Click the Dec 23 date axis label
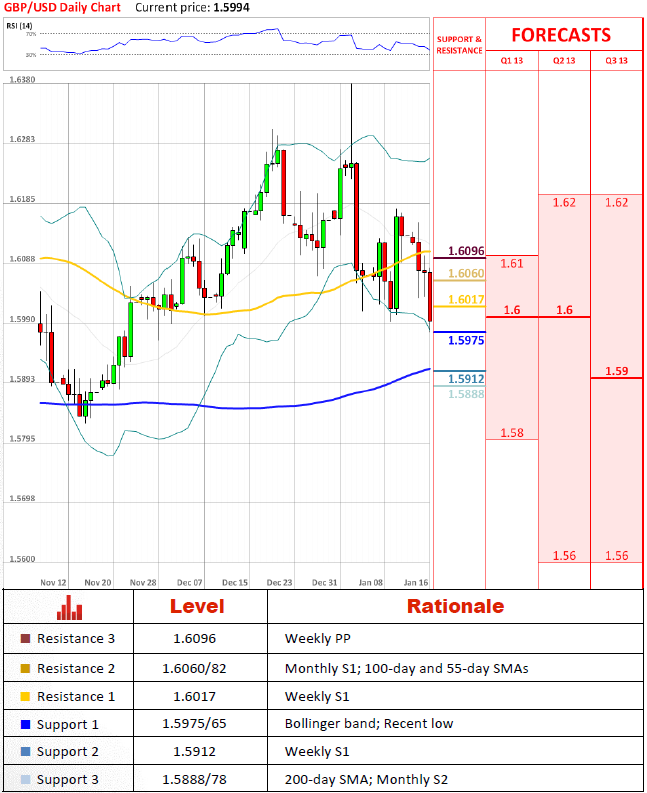 coord(279,583)
